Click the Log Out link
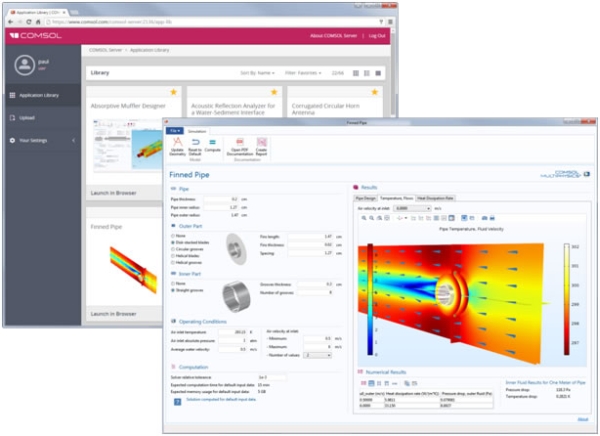 (x=376, y=35)
